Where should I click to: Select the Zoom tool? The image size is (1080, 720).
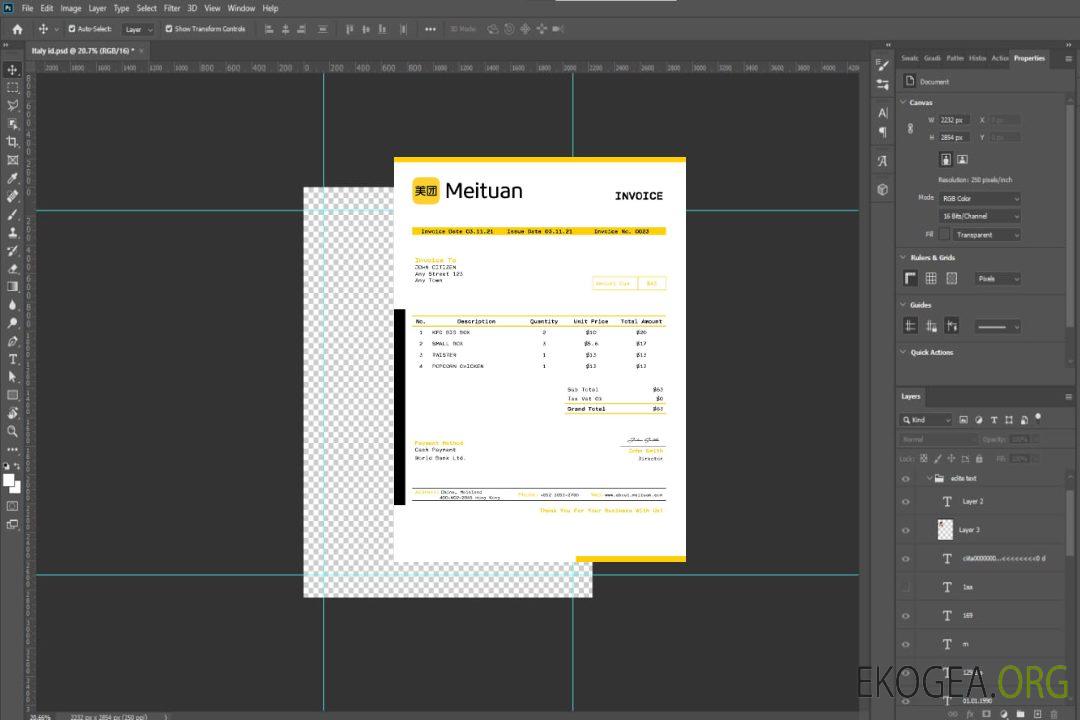pyautogui.click(x=13, y=431)
